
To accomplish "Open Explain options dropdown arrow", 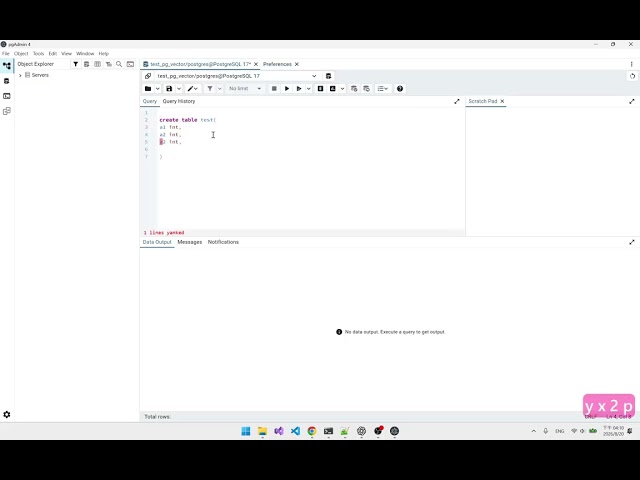I will [342, 89].
